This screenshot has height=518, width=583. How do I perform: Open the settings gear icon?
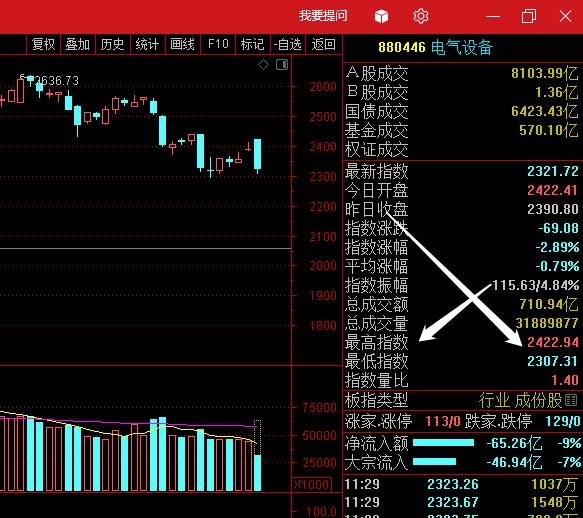click(421, 16)
